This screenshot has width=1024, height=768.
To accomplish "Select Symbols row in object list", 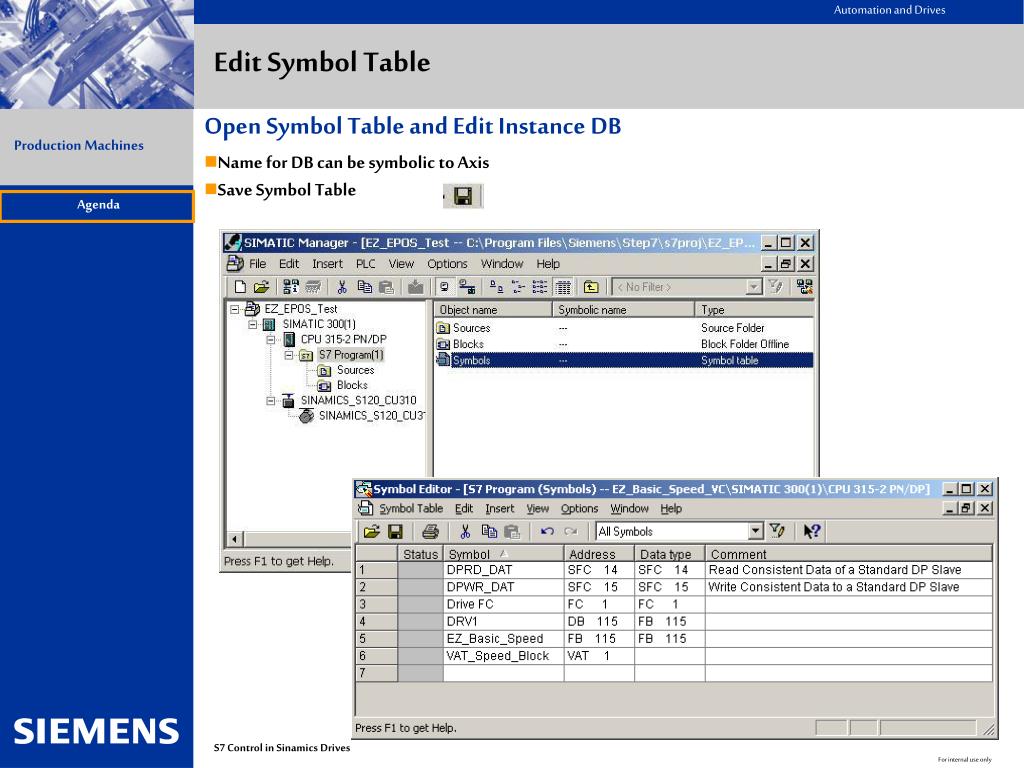I will click(x=624, y=360).
